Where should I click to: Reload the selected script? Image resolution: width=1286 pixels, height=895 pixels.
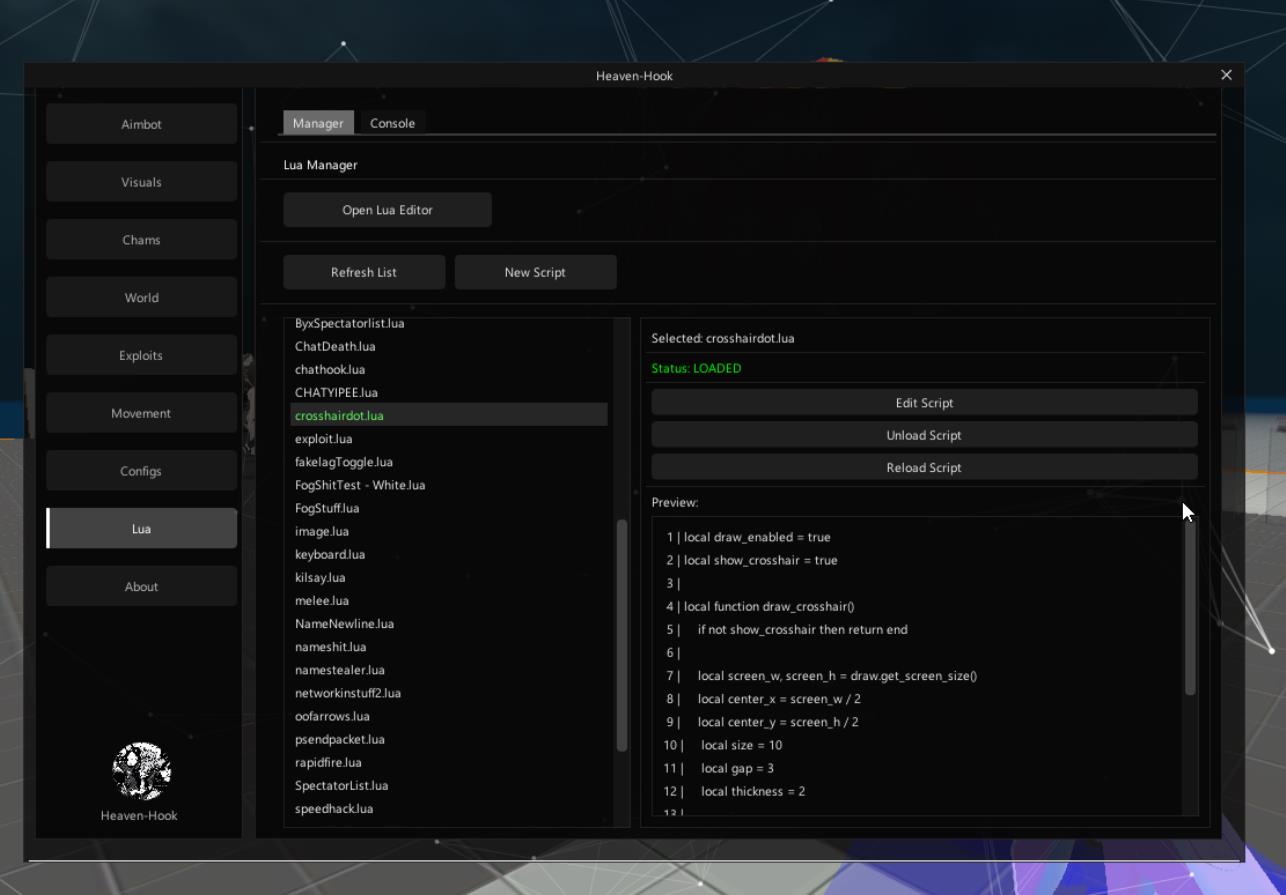click(x=924, y=467)
